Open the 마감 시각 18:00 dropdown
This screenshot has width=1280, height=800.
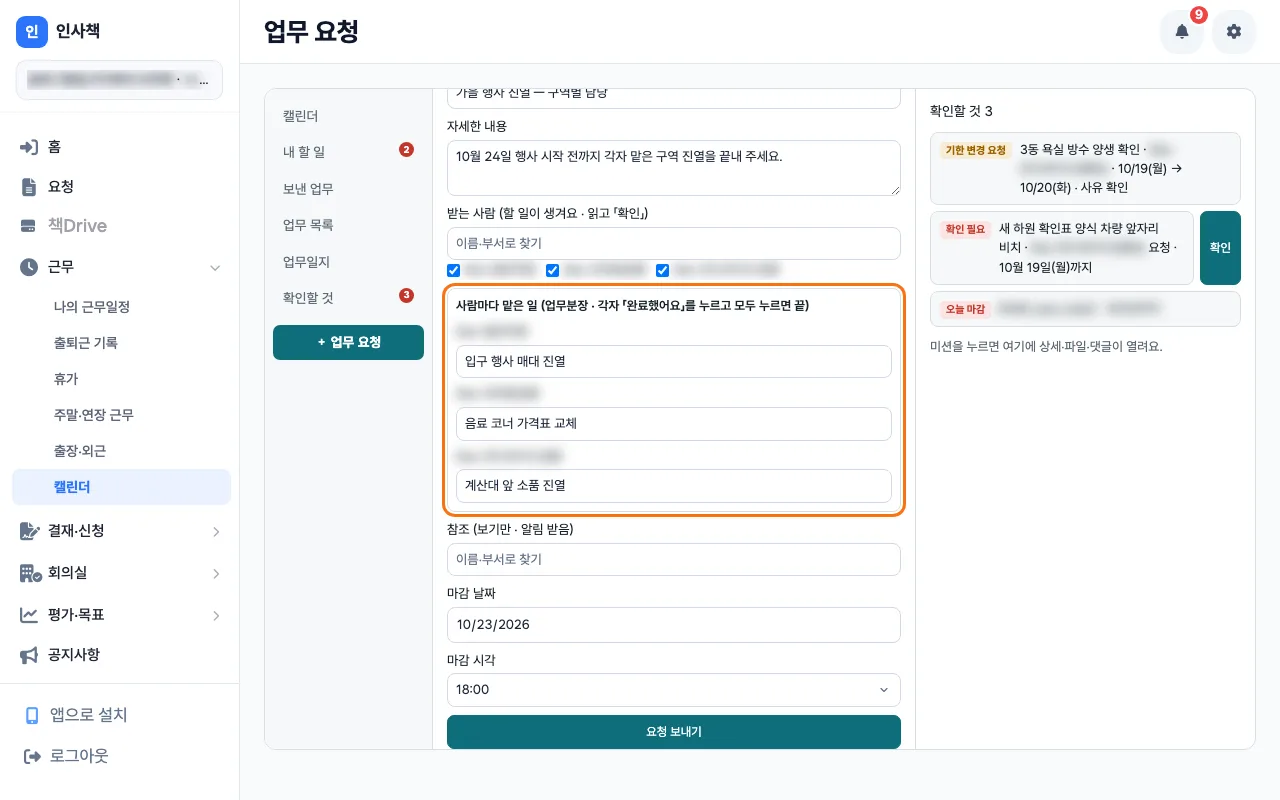click(x=674, y=690)
